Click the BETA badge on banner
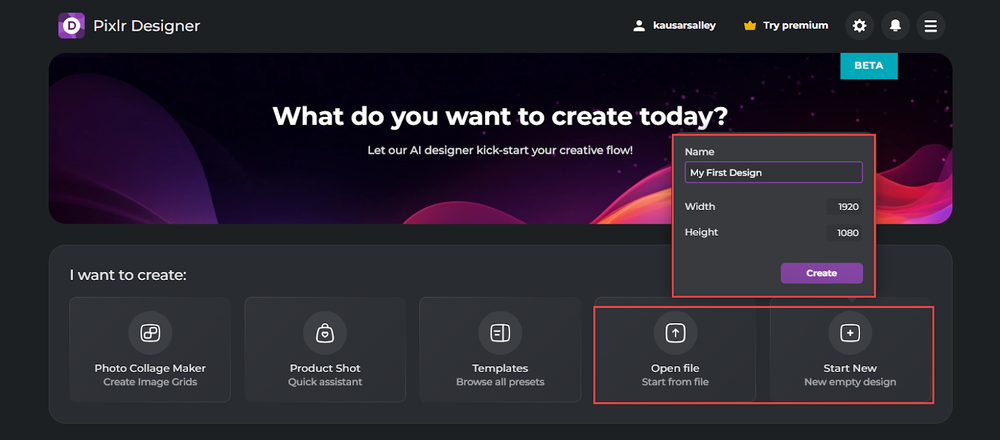The width and height of the screenshot is (1000, 440). pyautogui.click(x=868, y=66)
